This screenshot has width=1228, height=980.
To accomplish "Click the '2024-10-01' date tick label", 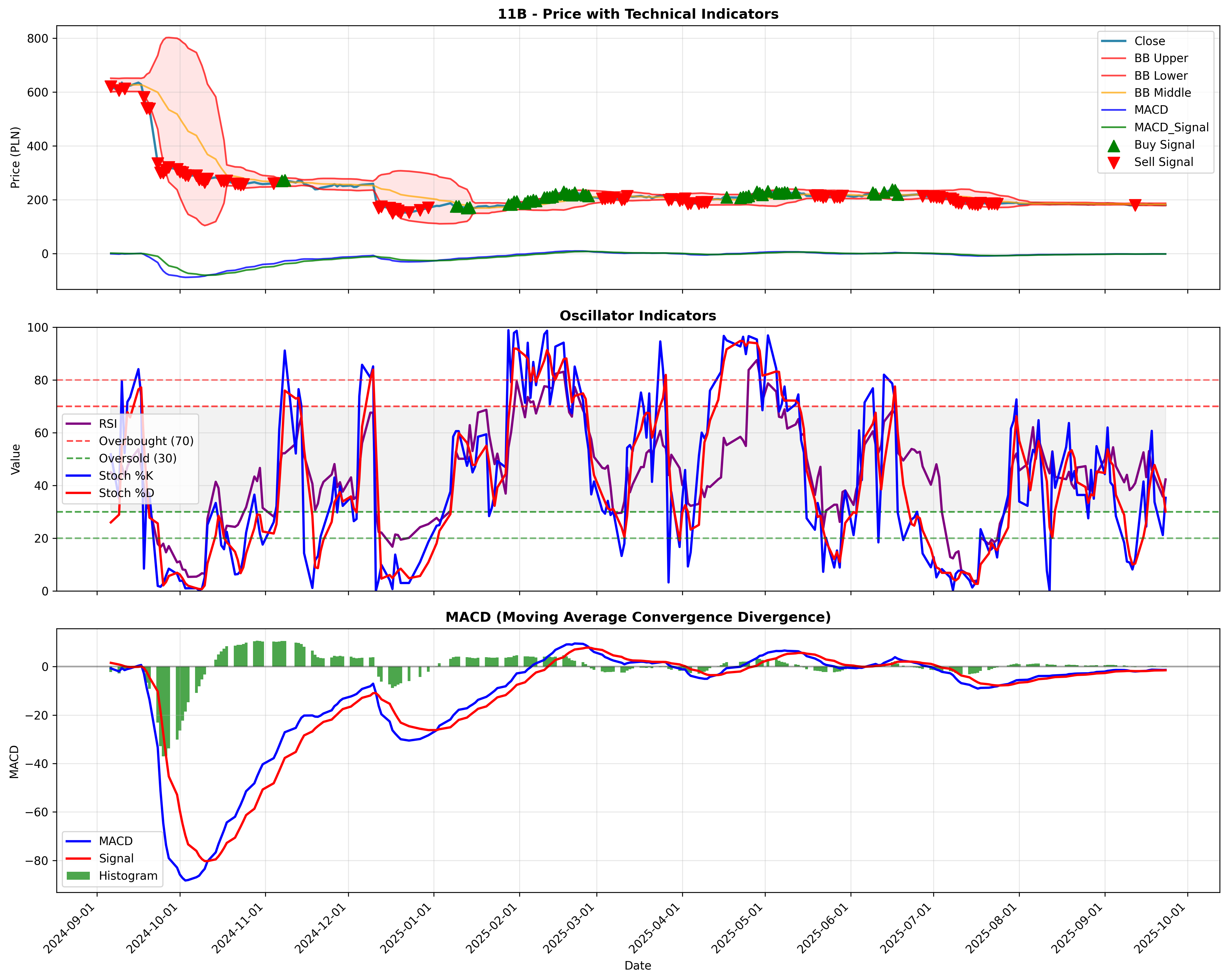I will [x=153, y=928].
